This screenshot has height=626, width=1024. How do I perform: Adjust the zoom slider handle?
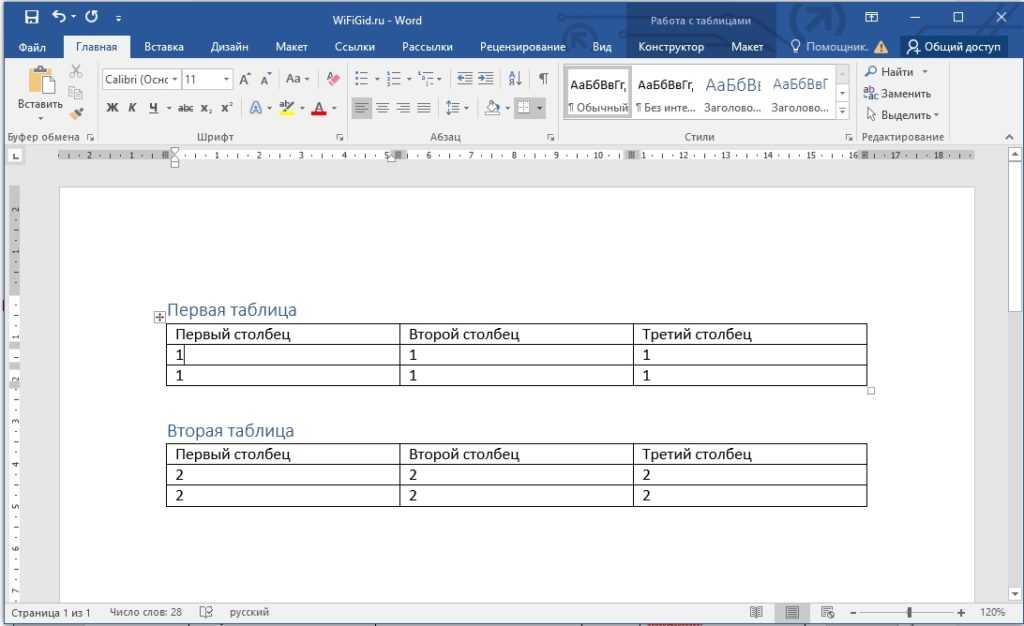tap(909, 612)
